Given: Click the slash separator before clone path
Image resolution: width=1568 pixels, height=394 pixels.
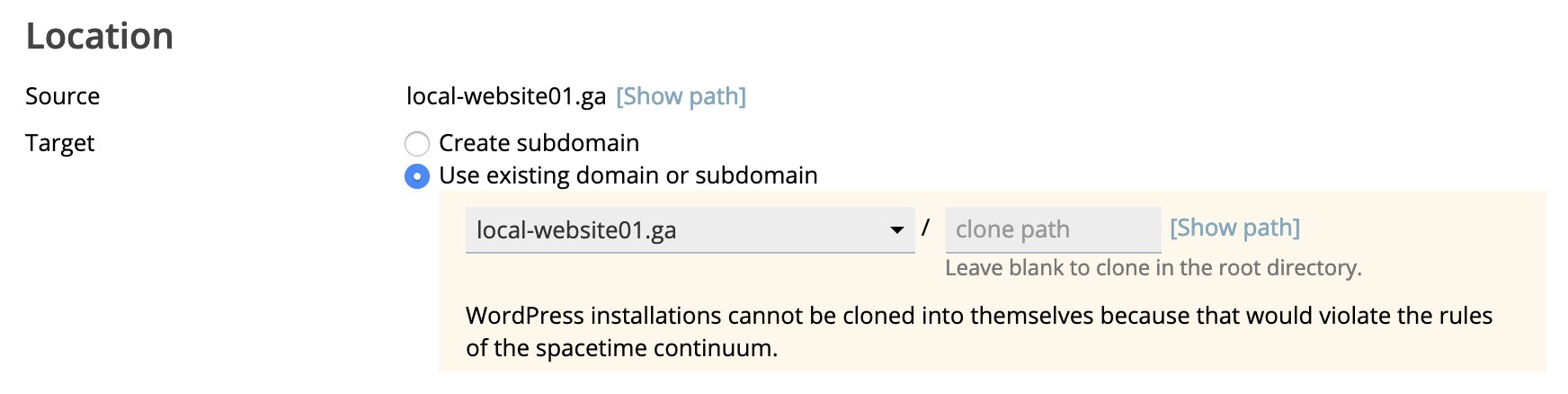Looking at the screenshot, I should click(x=925, y=228).
